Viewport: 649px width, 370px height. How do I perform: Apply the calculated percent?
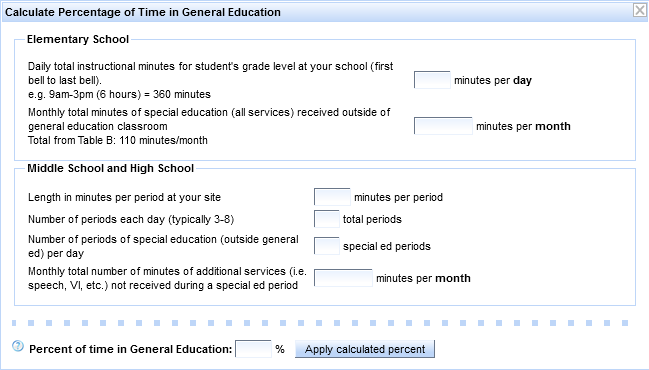365,349
